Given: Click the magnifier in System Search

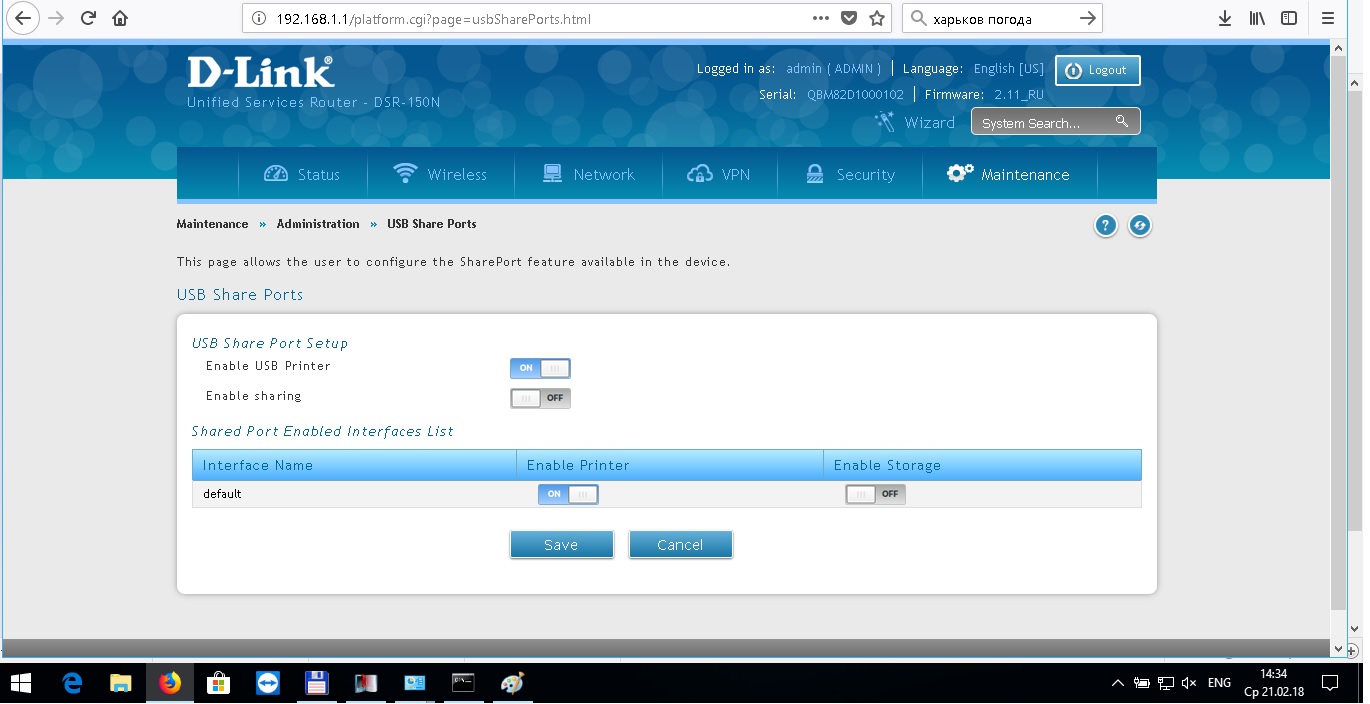Looking at the screenshot, I should [x=1122, y=121].
